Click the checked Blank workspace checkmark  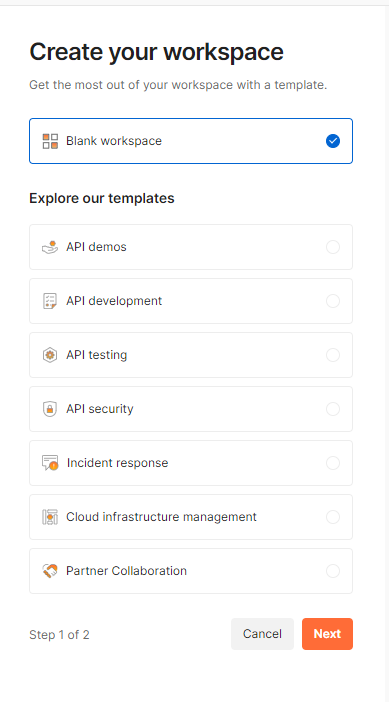(x=333, y=141)
